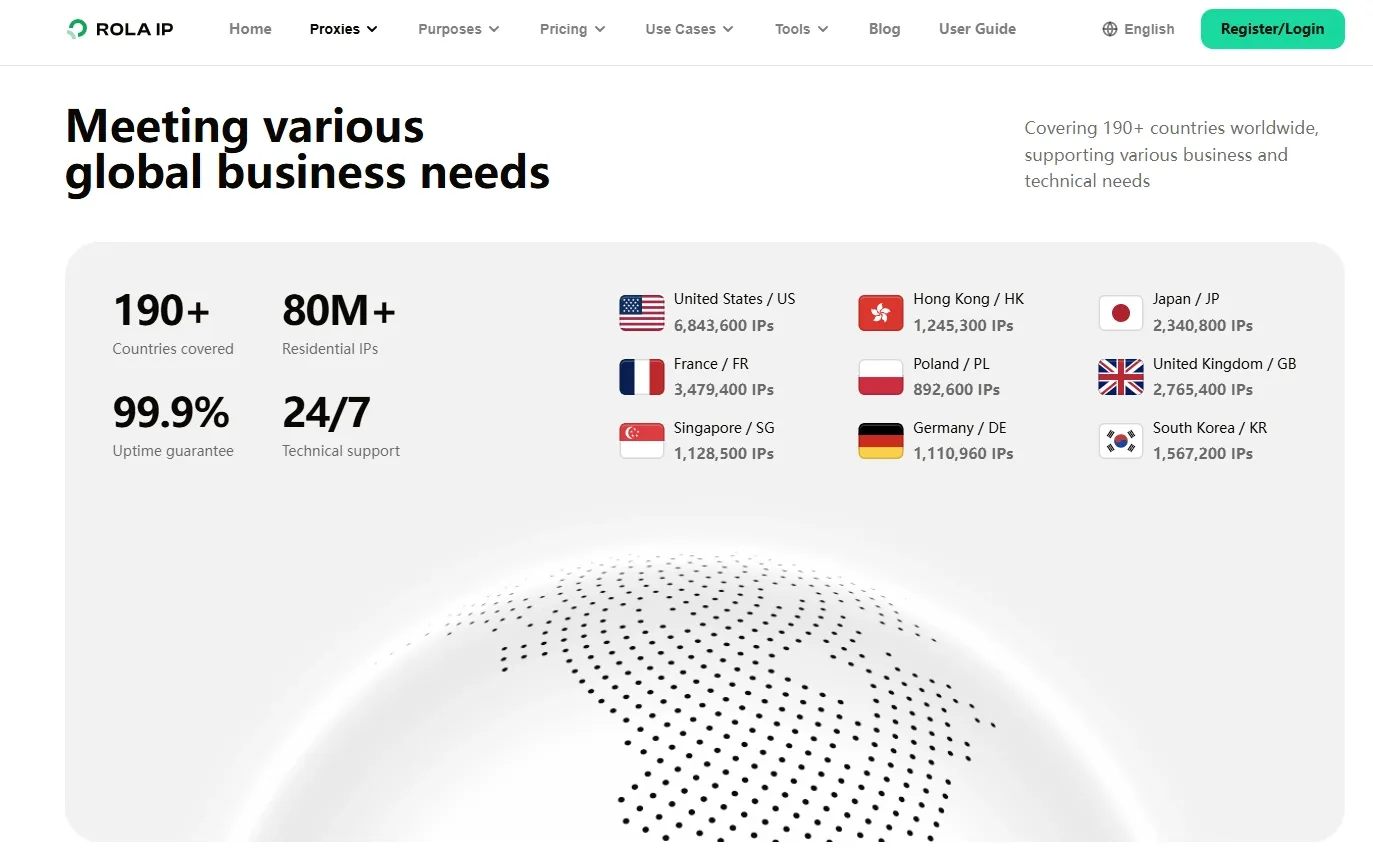The width and height of the screenshot is (1373, 859).
Task: Click the Meeting various global business needs heading
Action: [x=308, y=150]
